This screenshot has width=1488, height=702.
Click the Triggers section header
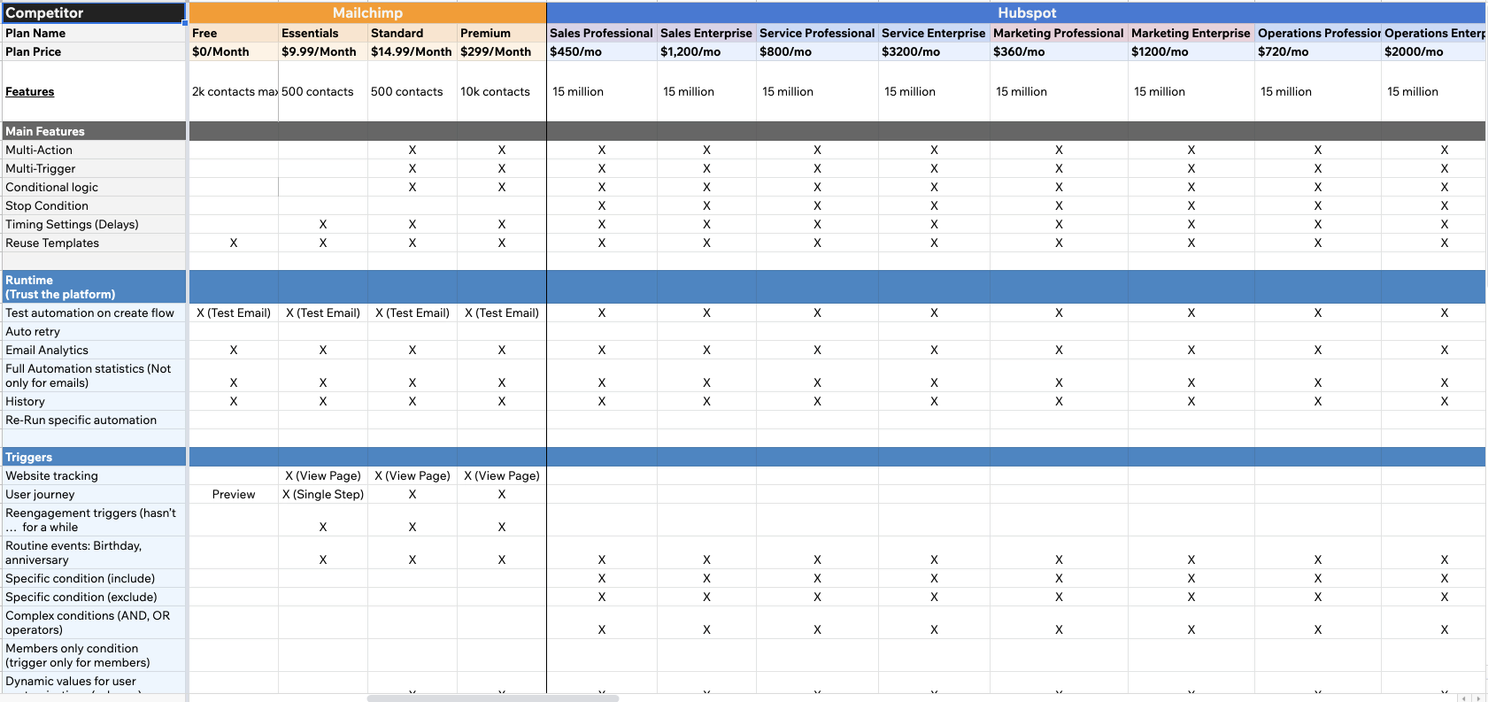[x=93, y=457]
